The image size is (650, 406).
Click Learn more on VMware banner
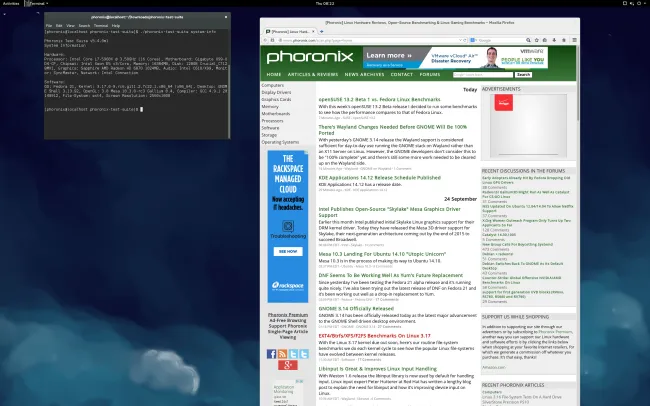389,55
